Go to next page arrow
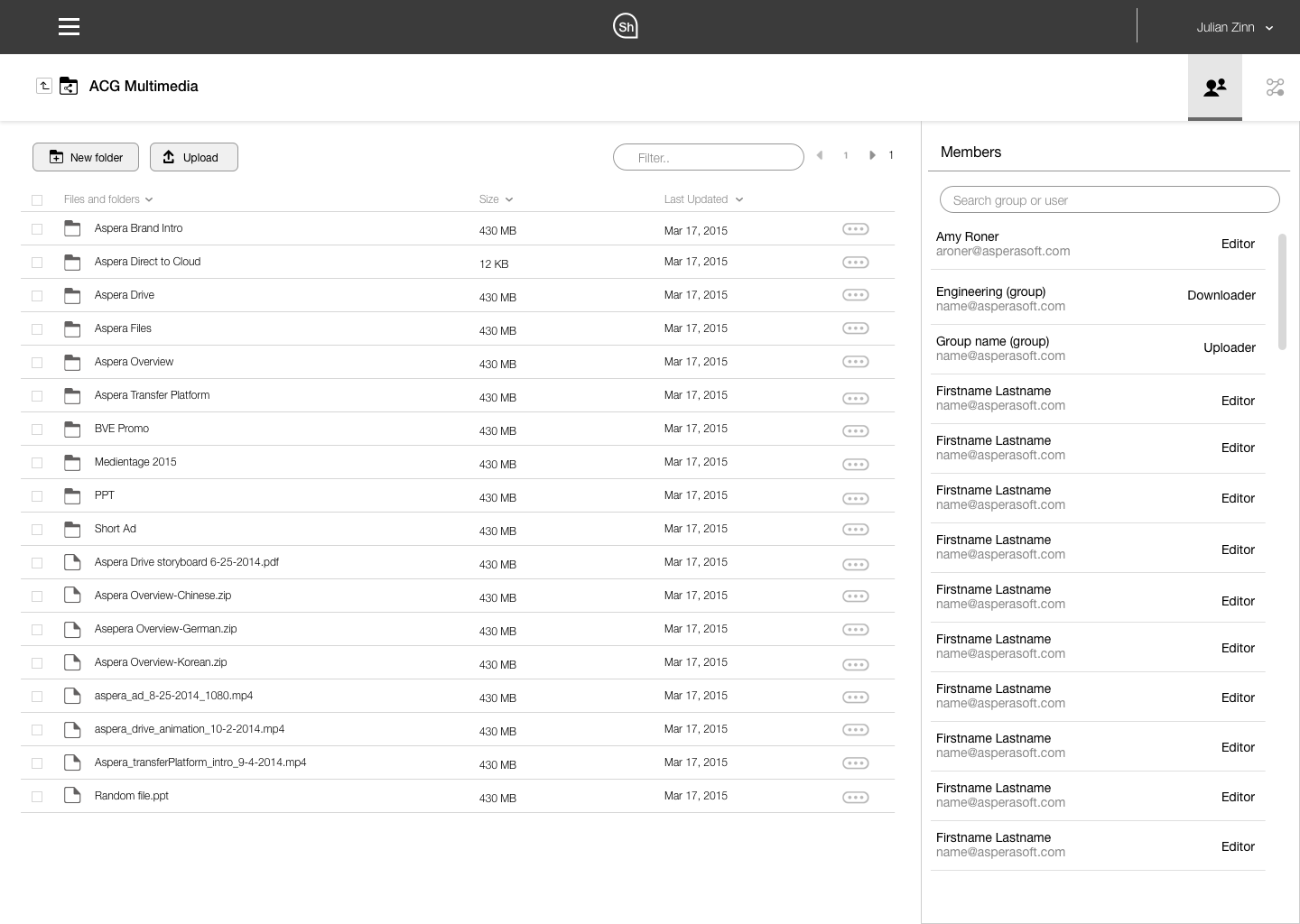 872,155
